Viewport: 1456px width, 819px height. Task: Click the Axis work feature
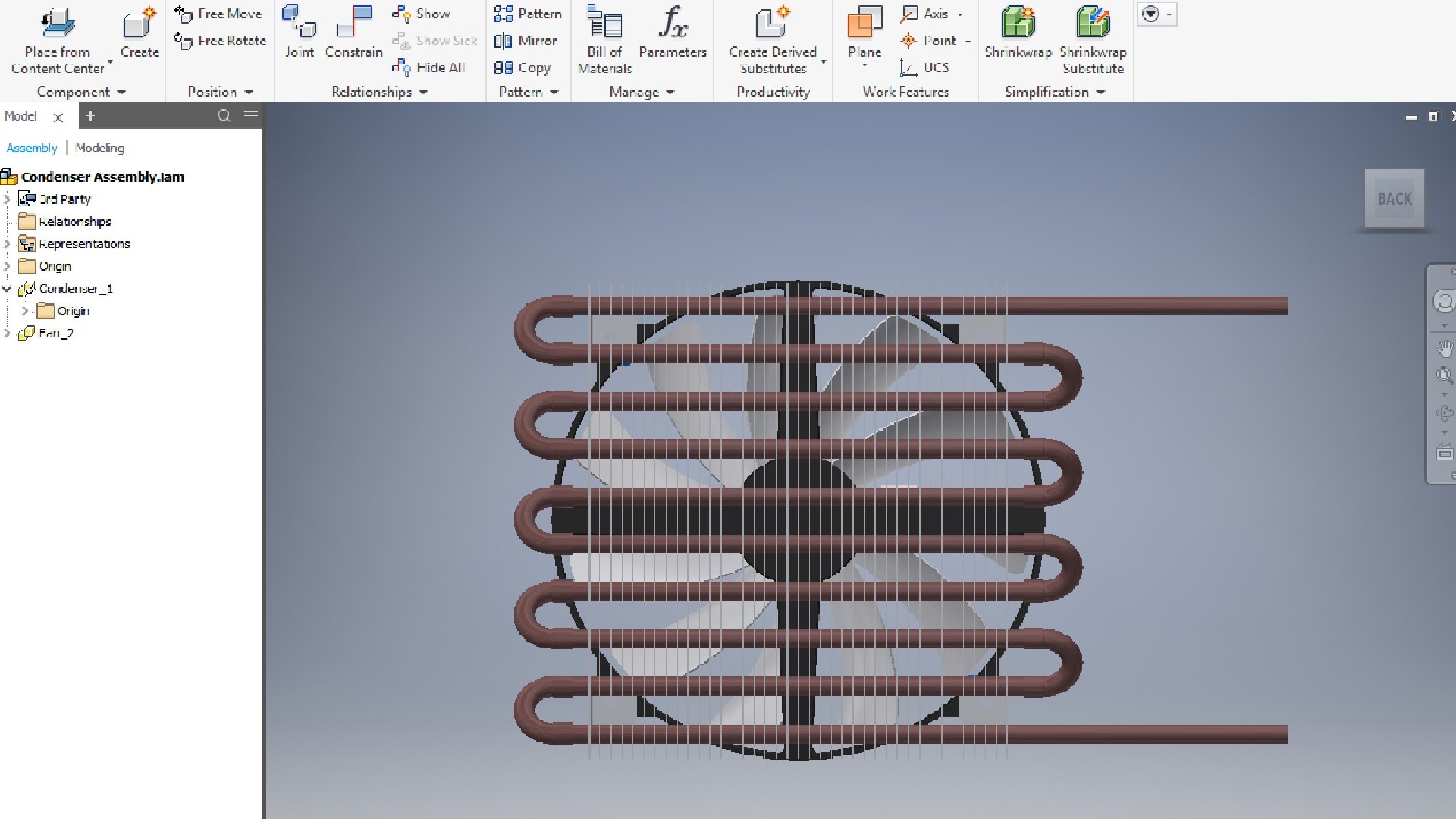[925, 14]
